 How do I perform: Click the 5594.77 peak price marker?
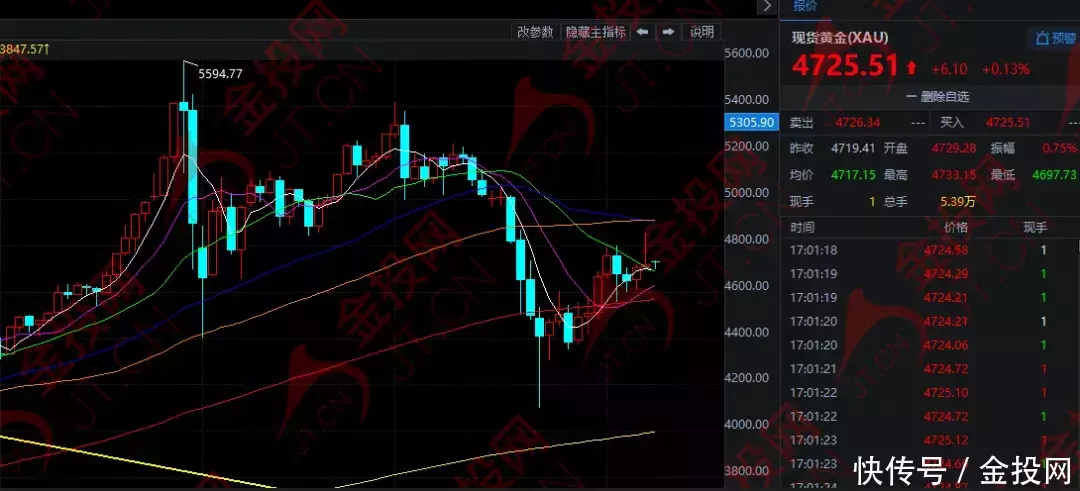pyautogui.click(x=220, y=73)
